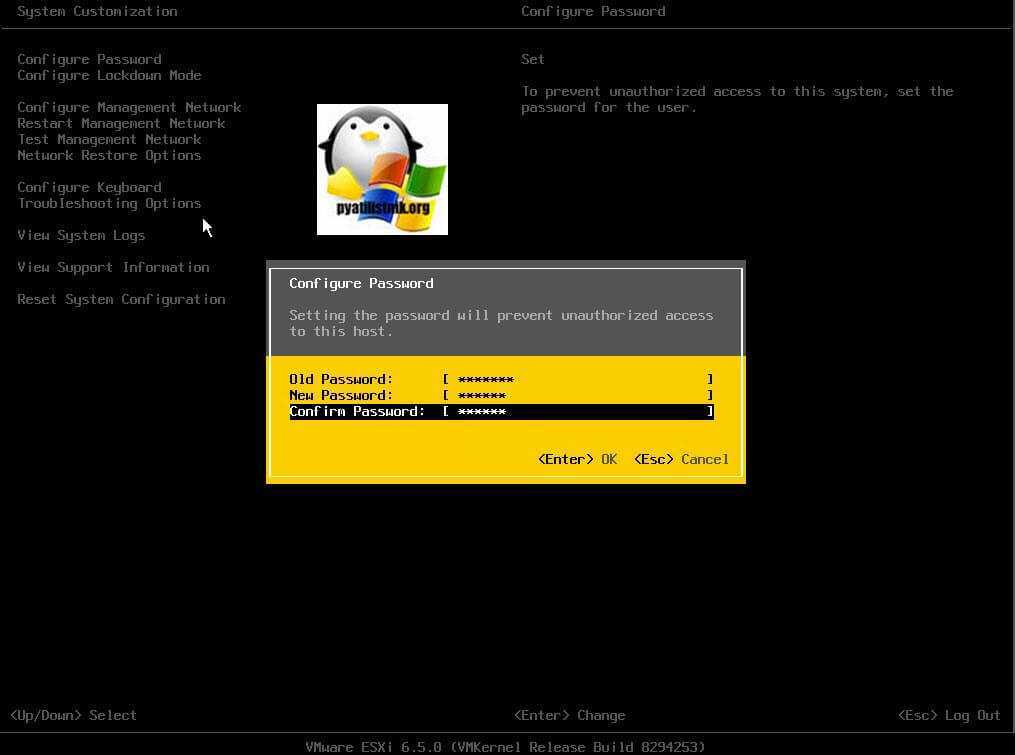
Task: Open Troubleshooting Options
Action: (x=109, y=203)
